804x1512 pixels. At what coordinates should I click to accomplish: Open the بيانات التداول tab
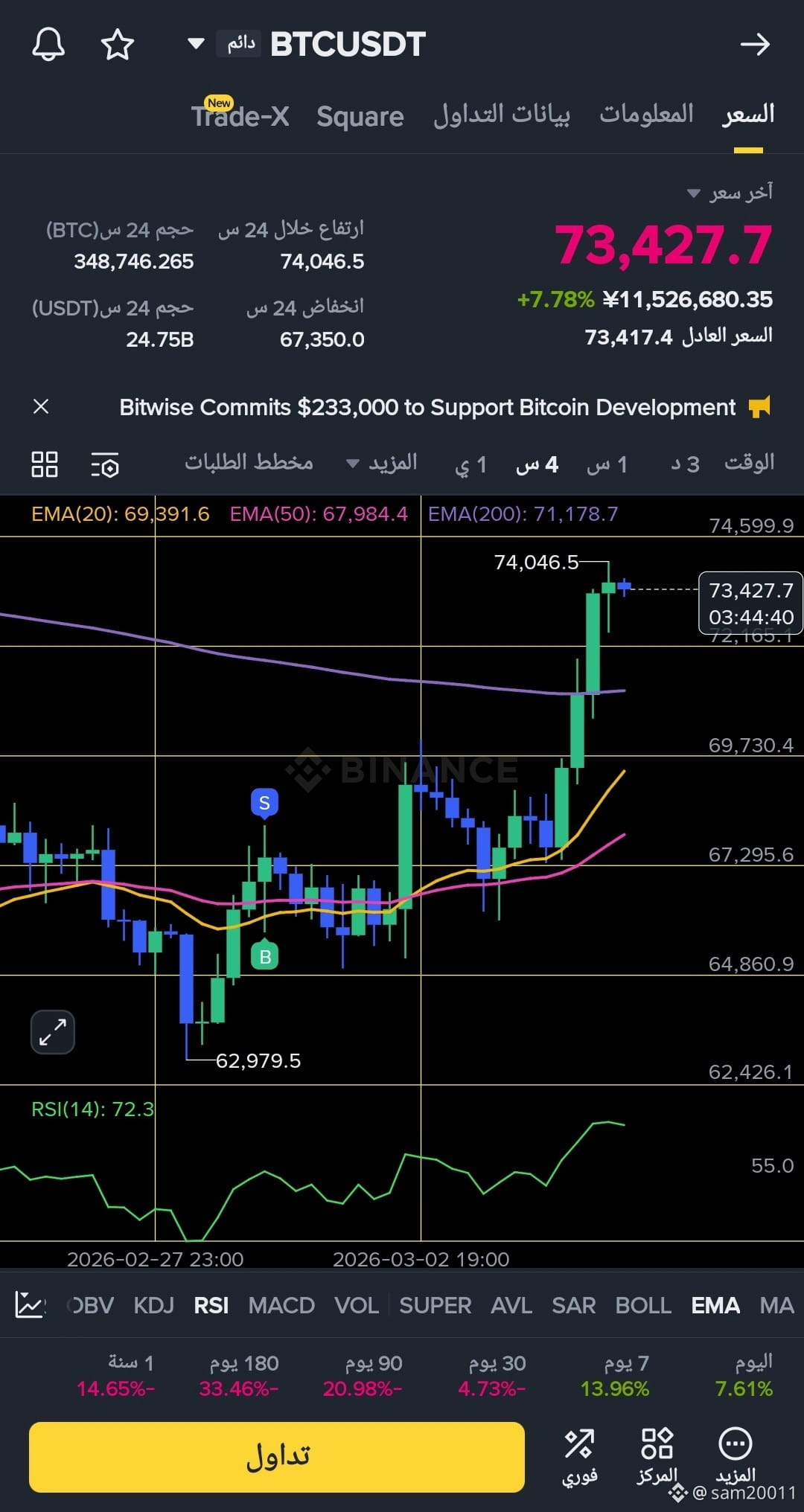(502, 114)
